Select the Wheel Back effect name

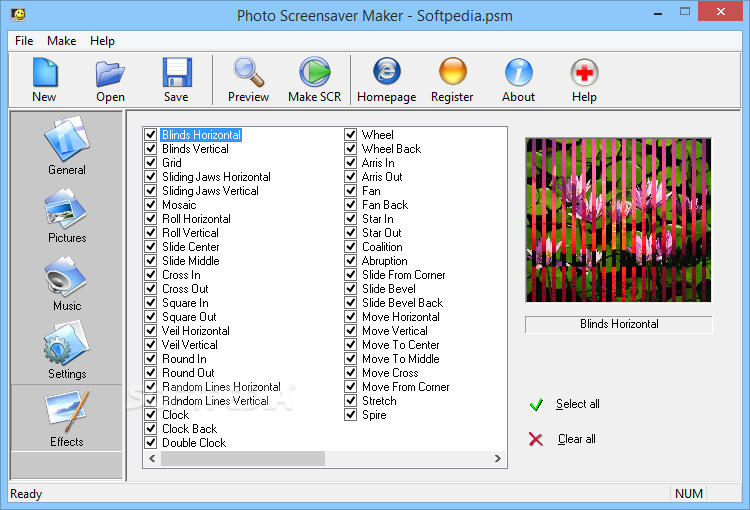[x=391, y=148]
